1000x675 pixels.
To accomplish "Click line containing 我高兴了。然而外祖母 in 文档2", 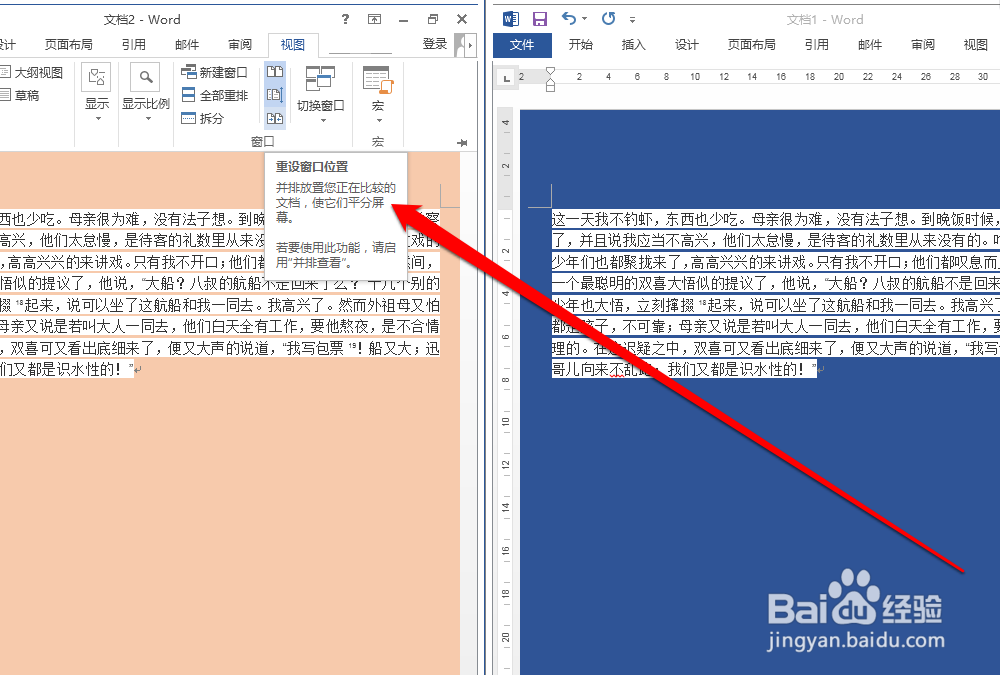I will coord(220,305).
